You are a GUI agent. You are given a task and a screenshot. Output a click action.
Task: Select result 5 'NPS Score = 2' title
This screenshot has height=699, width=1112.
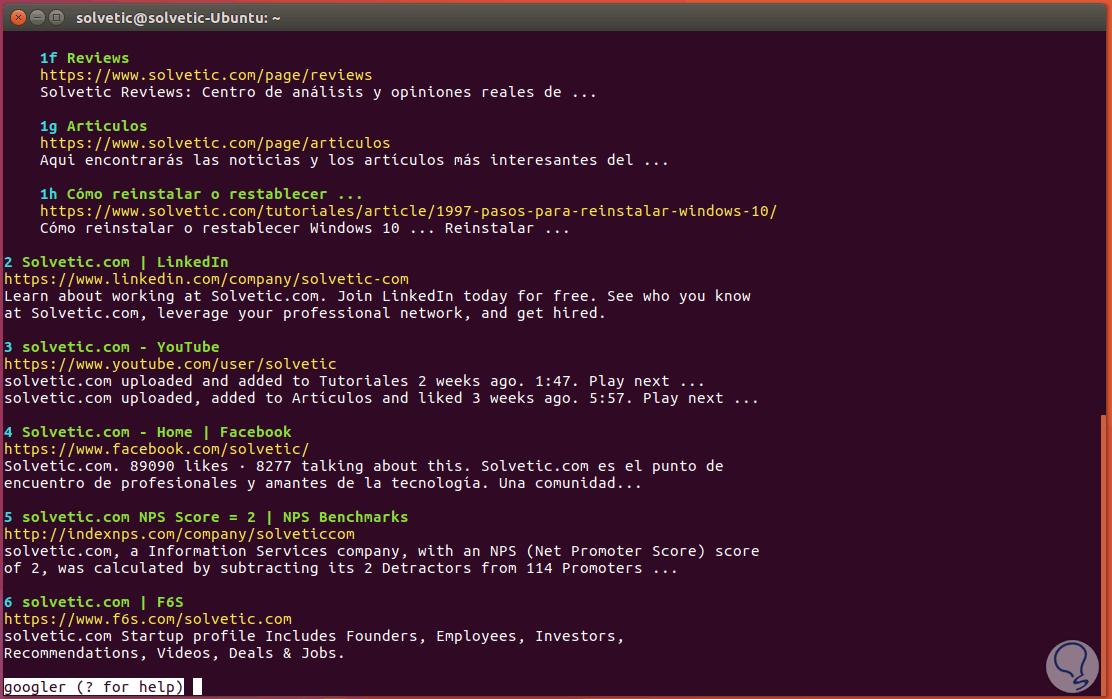(206, 518)
